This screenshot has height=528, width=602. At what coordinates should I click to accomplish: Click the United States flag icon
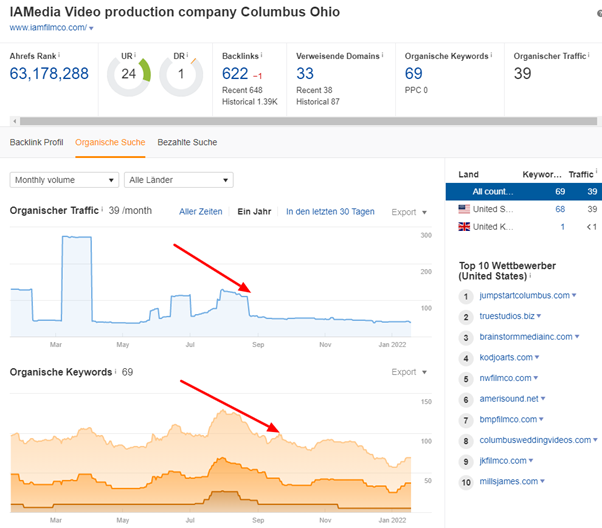464,209
